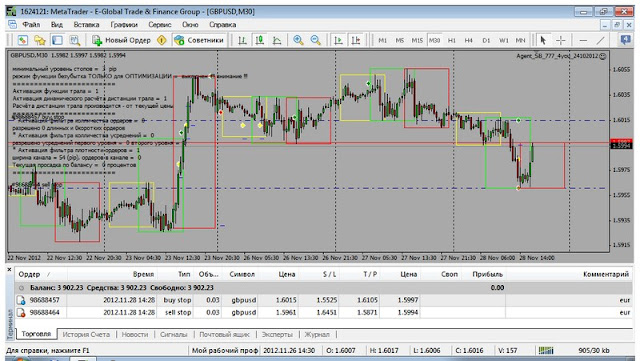The width and height of the screenshot is (640, 361).
Task: Select the trendline drawing tool
Action: [600, 40]
